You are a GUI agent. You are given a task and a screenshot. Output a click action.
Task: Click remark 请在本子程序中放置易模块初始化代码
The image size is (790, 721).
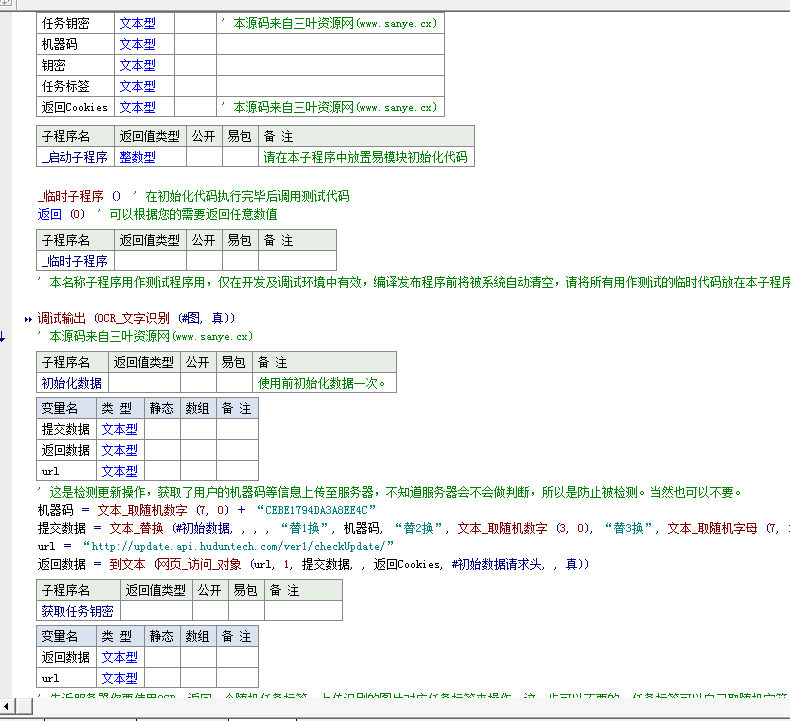365,157
